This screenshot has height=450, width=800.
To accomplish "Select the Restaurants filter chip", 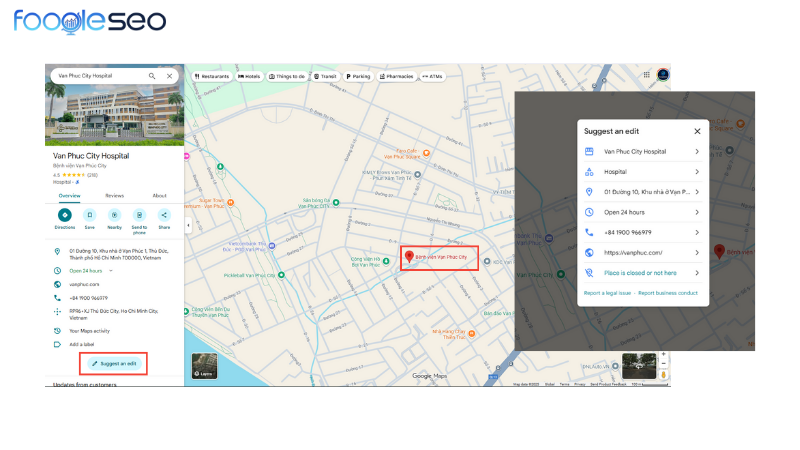I will coord(212,77).
